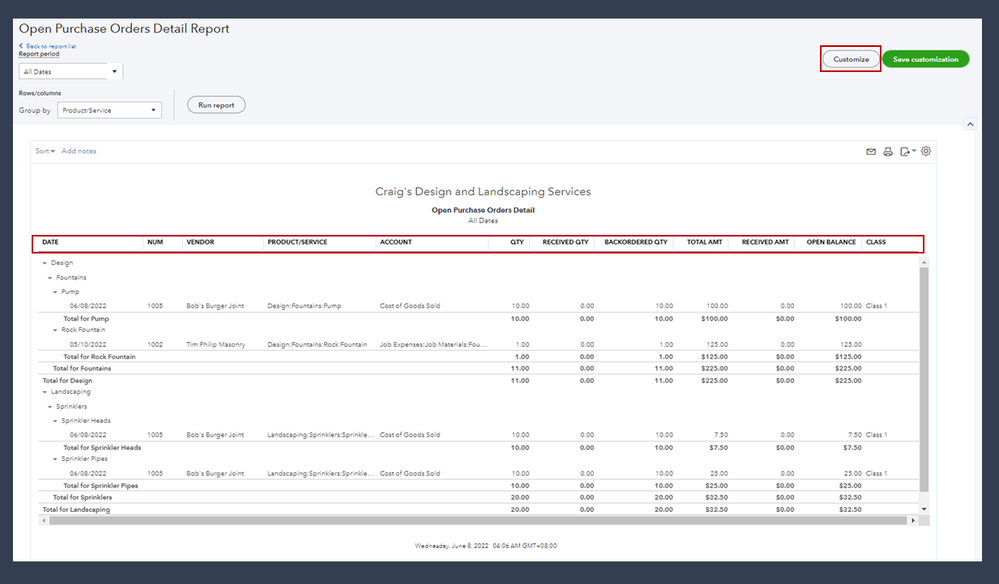The image size is (999, 584).
Task: Email the report using envelope icon
Action: pos(870,152)
